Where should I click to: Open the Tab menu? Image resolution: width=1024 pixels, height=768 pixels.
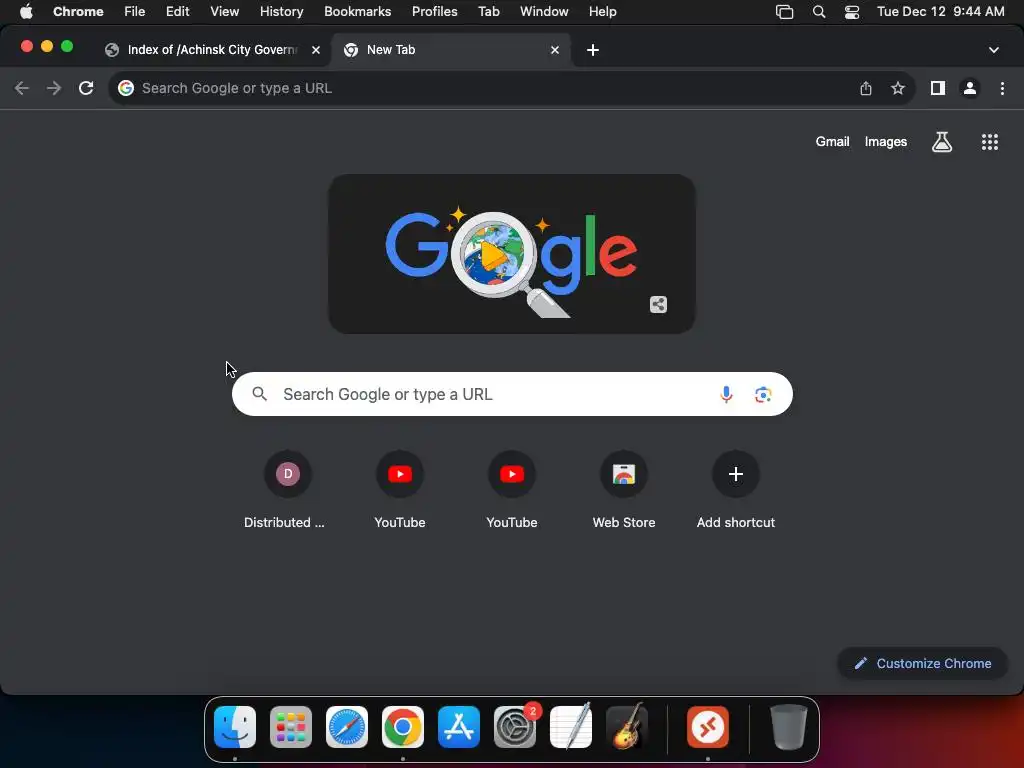coord(488,11)
